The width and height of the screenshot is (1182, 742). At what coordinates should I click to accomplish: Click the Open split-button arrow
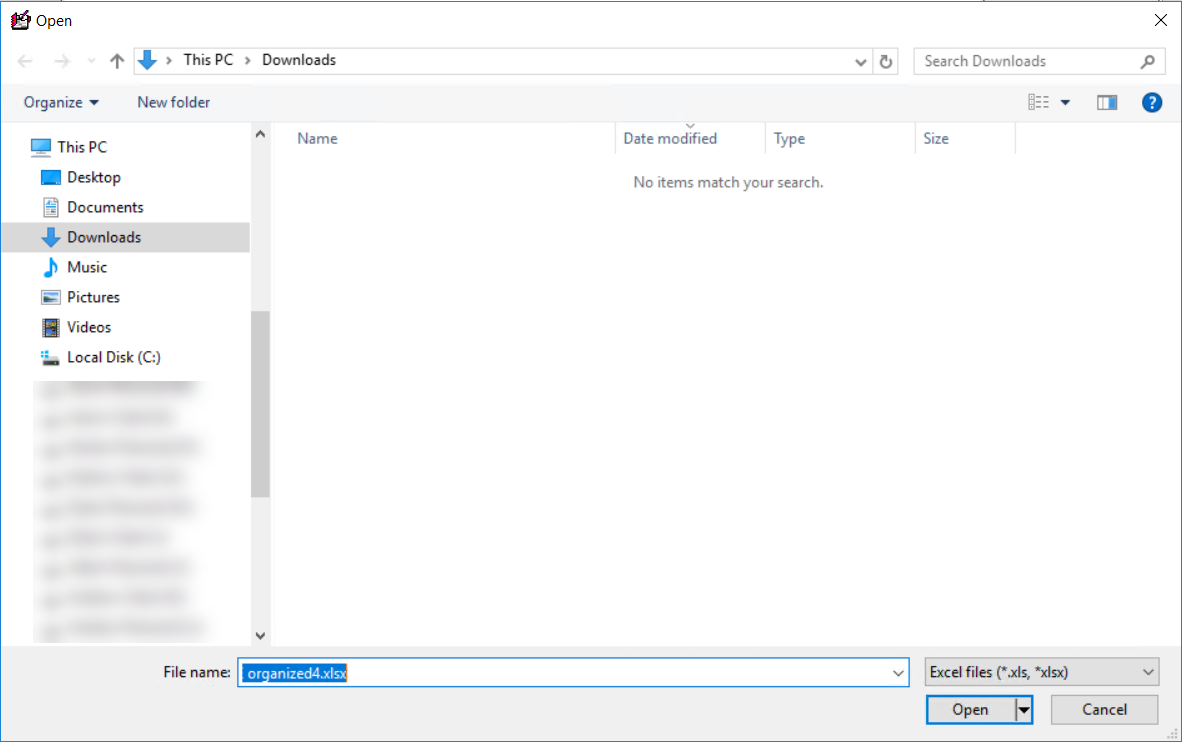tap(1023, 710)
